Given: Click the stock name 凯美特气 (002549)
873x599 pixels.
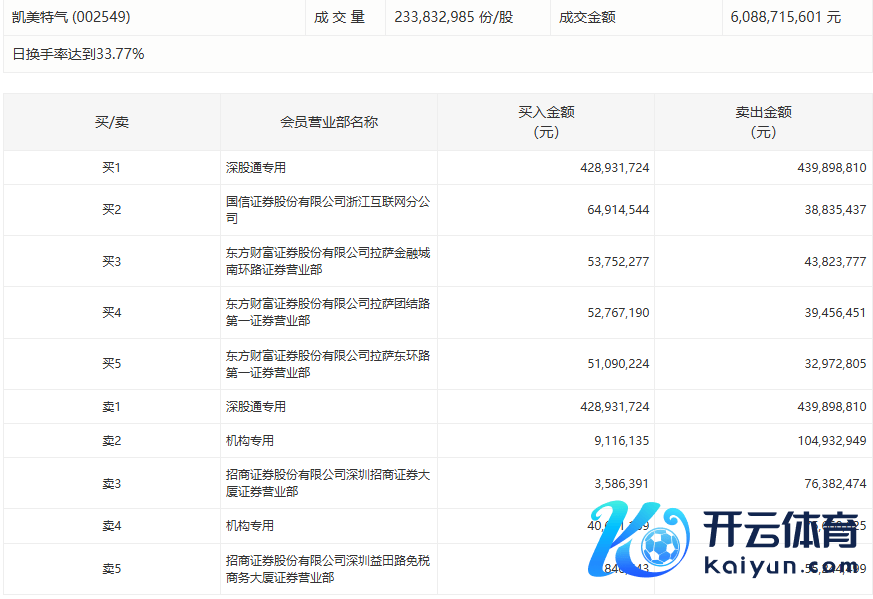Looking at the screenshot, I should coord(71,17).
